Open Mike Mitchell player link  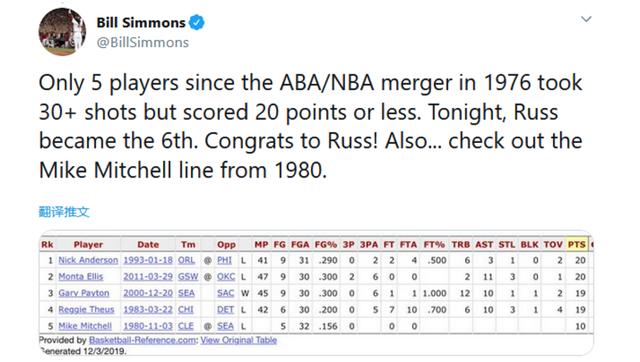(85, 326)
